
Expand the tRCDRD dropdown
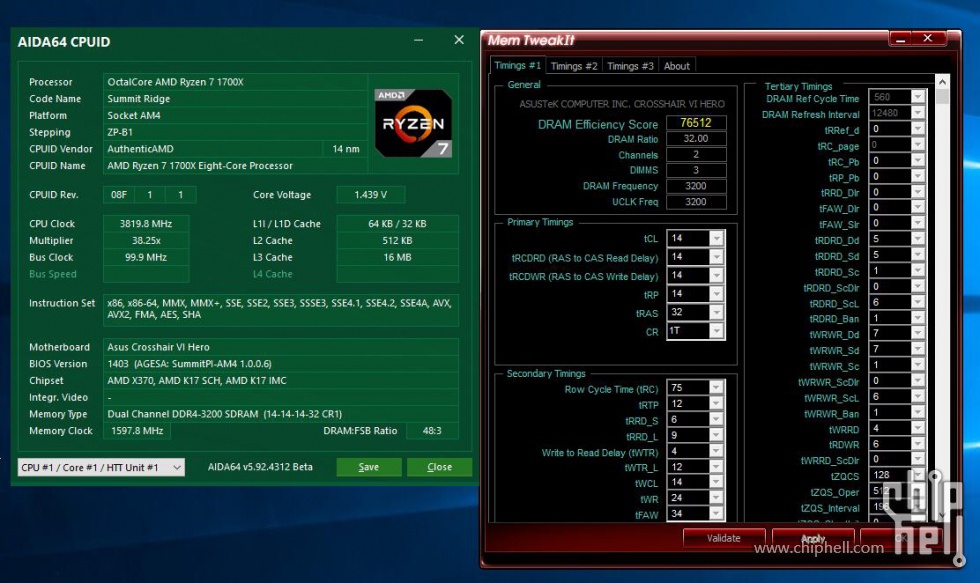tap(717, 257)
